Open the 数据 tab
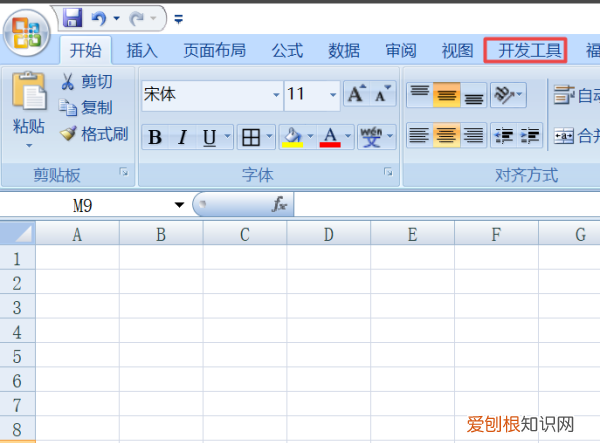Image resolution: width=600 pixels, height=443 pixels. click(x=344, y=50)
